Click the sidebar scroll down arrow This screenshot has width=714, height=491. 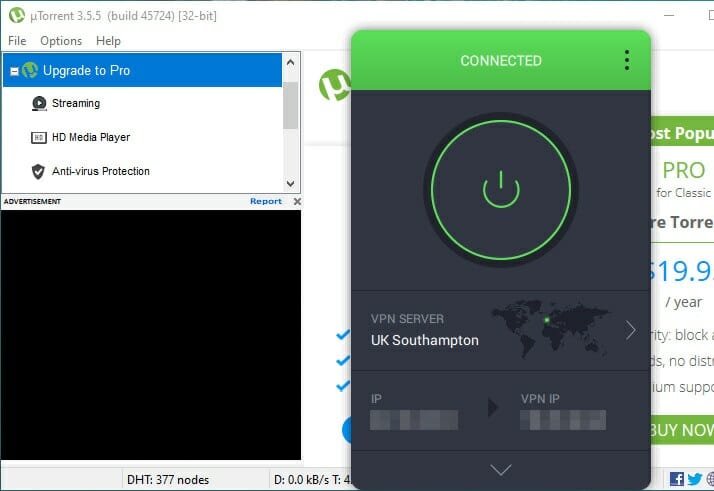coord(291,184)
